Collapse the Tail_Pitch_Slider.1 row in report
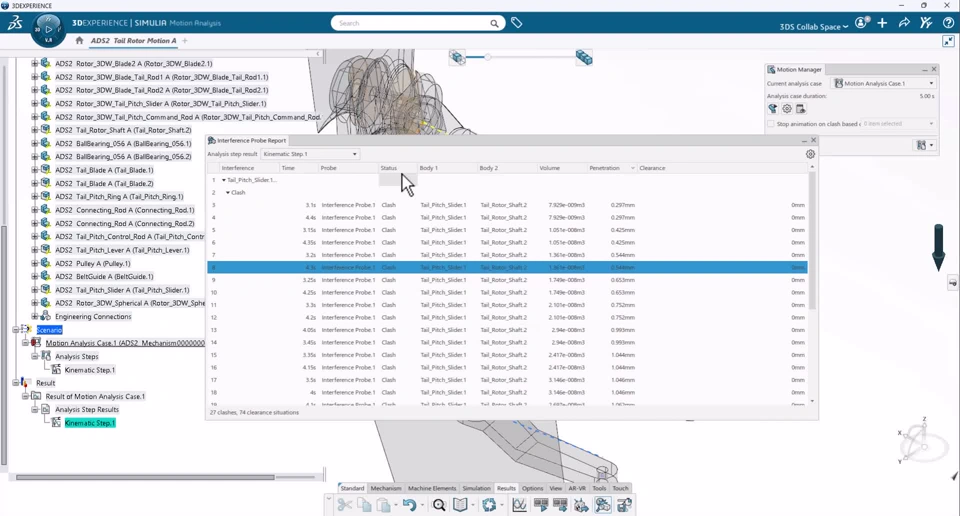 coord(224,180)
